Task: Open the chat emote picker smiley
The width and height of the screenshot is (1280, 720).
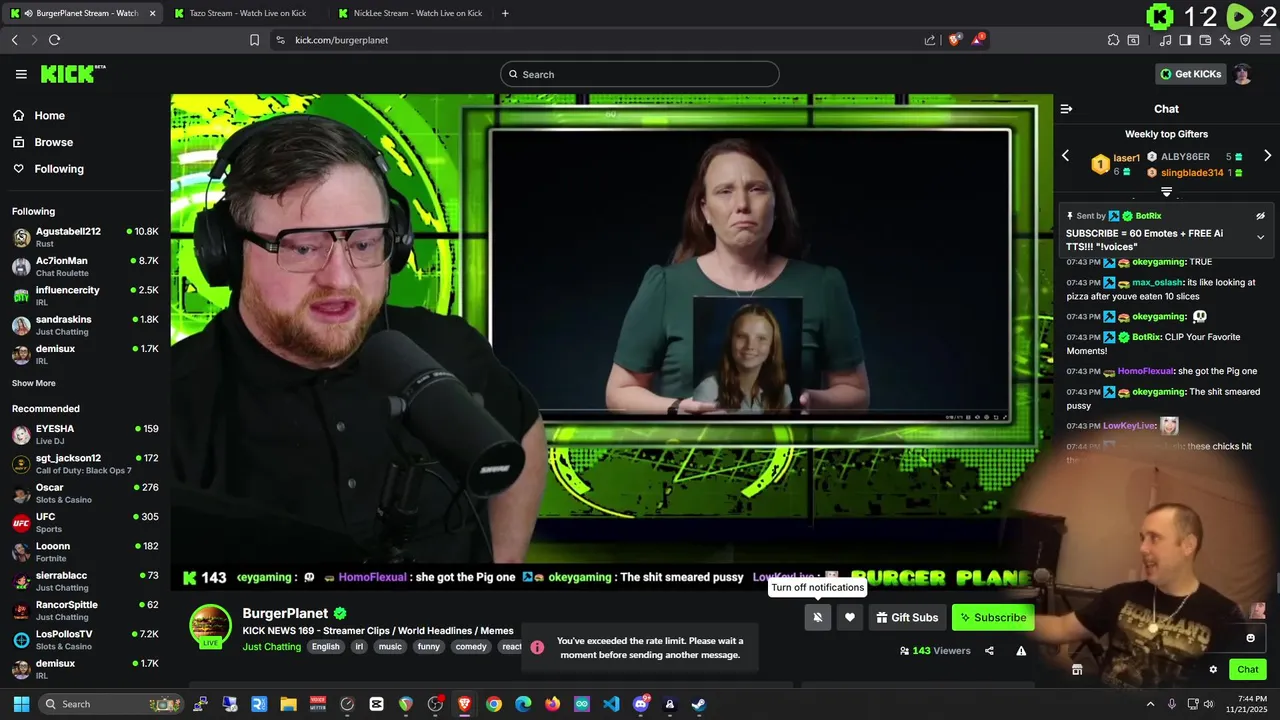Action: [1250, 638]
